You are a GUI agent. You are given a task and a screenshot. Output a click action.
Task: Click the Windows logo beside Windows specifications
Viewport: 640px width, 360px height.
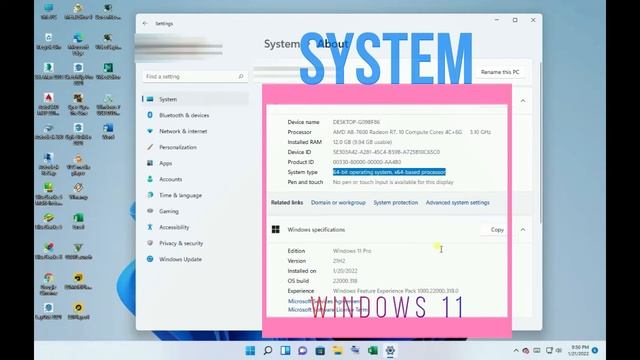[276, 229]
